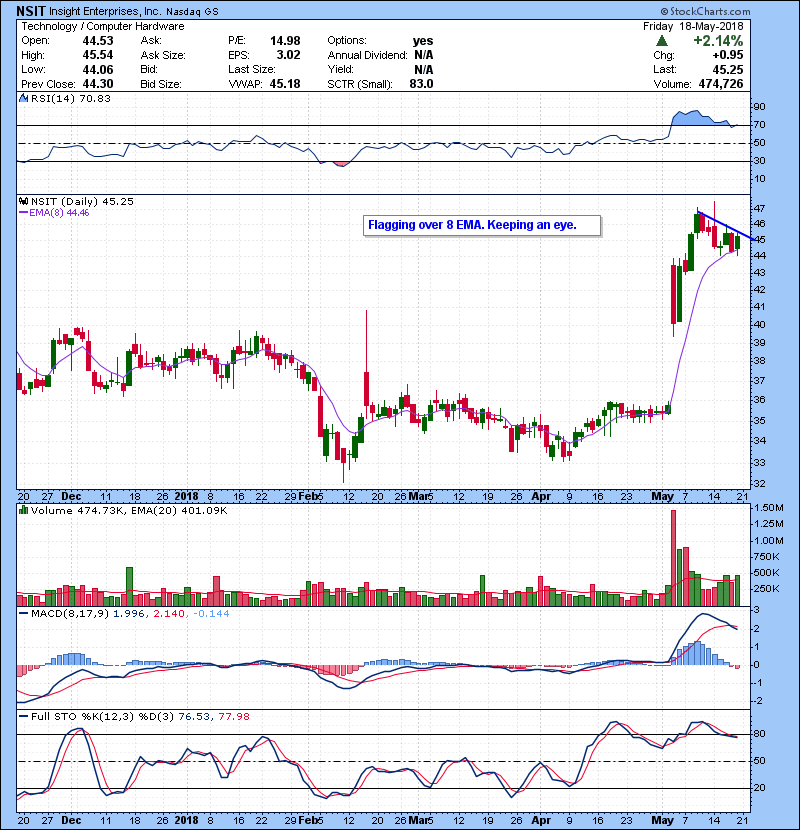The width and height of the screenshot is (800, 830).
Task: Click the candlestick icon beside NSIT (Daily)
Action: [23, 201]
